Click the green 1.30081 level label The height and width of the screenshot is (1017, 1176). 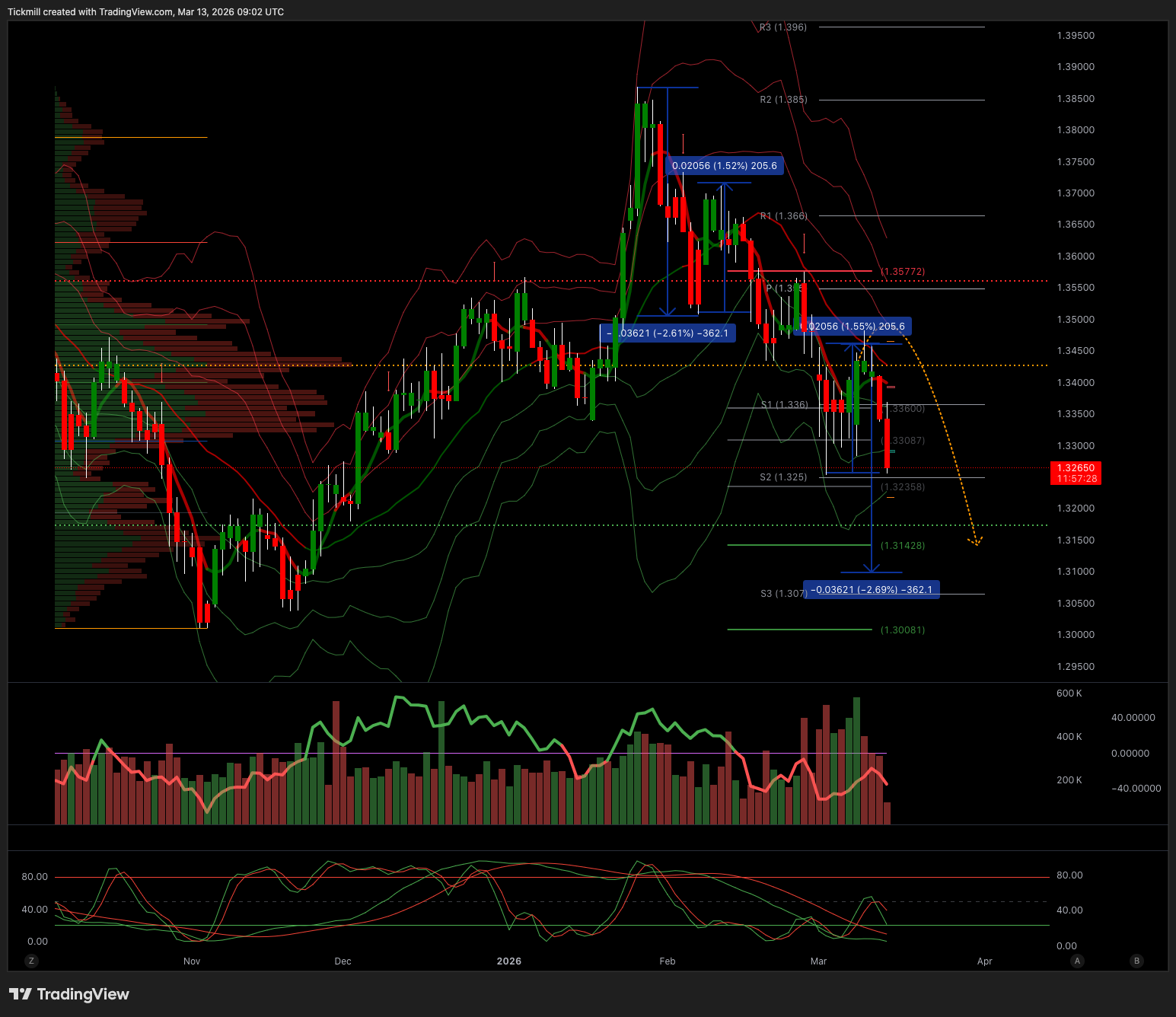click(903, 630)
